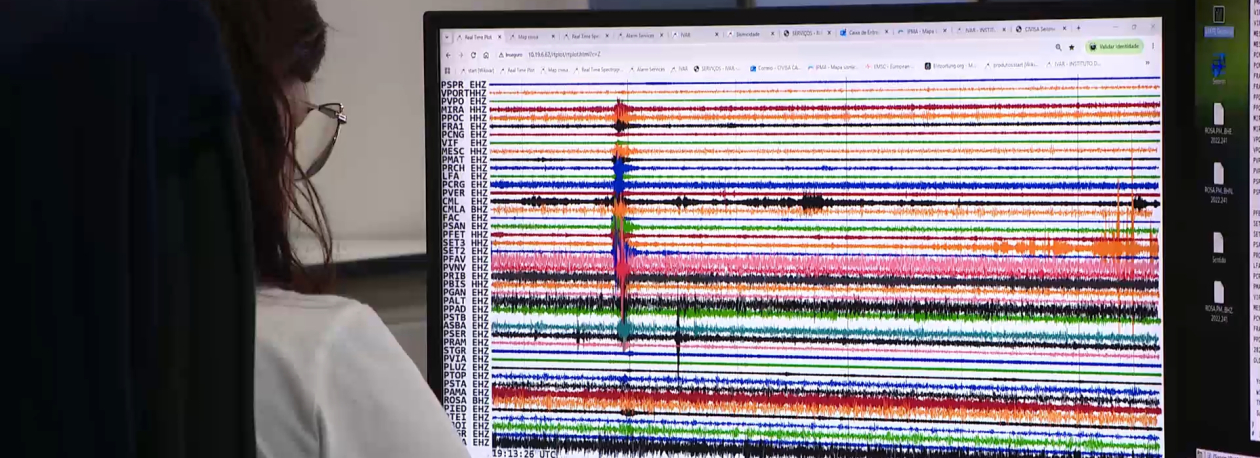Open the productos:start bookmark

coord(1011,65)
